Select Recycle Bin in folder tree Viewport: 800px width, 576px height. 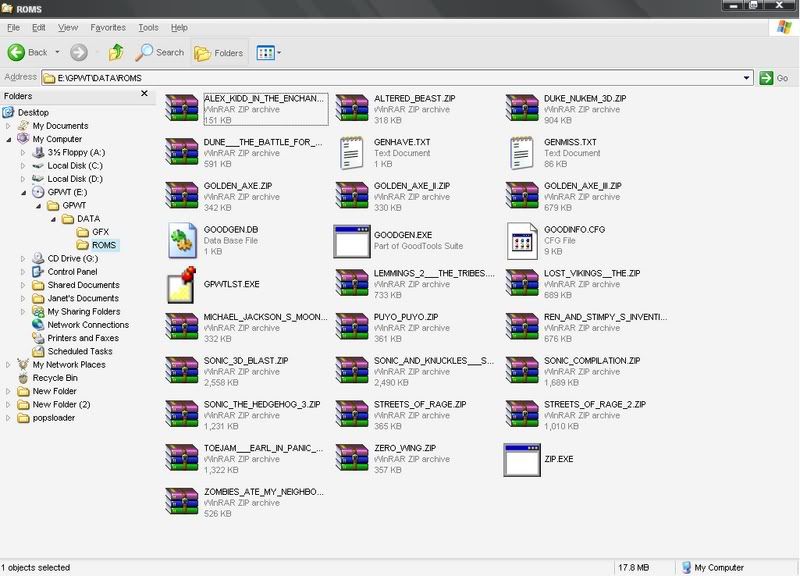point(47,378)
